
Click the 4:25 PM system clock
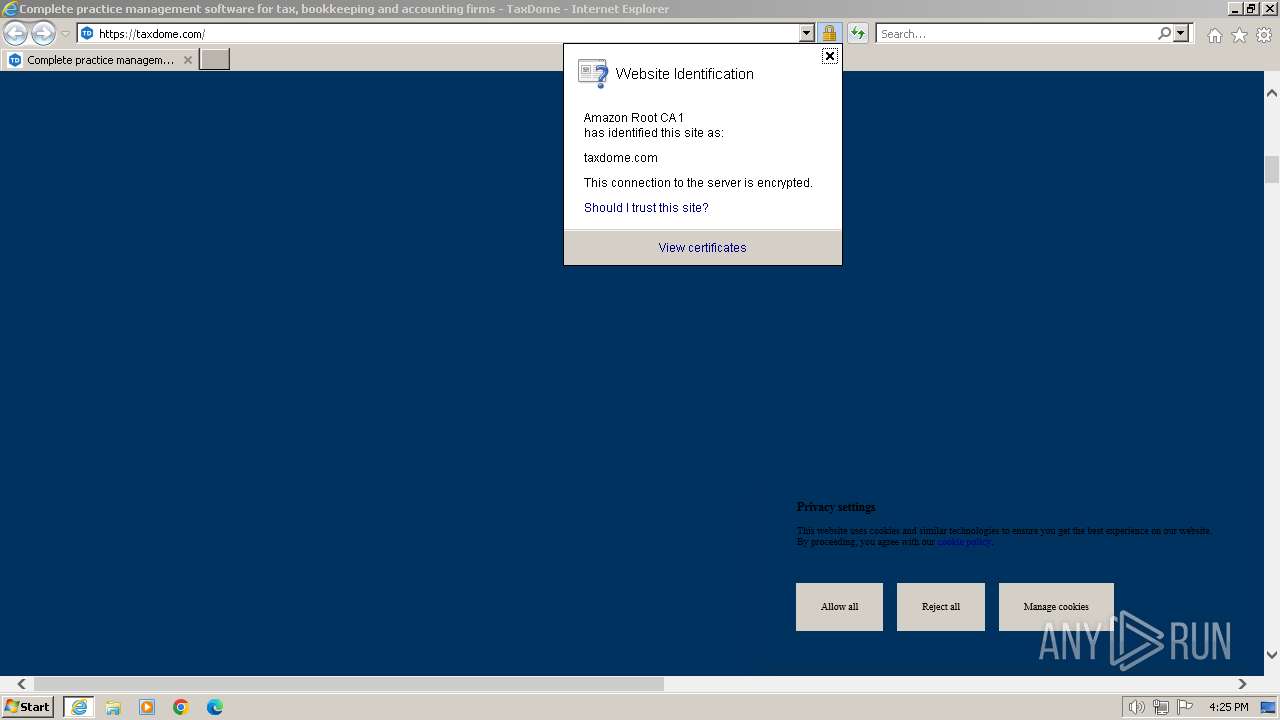pyautogui.click(x=1228, y=707)
